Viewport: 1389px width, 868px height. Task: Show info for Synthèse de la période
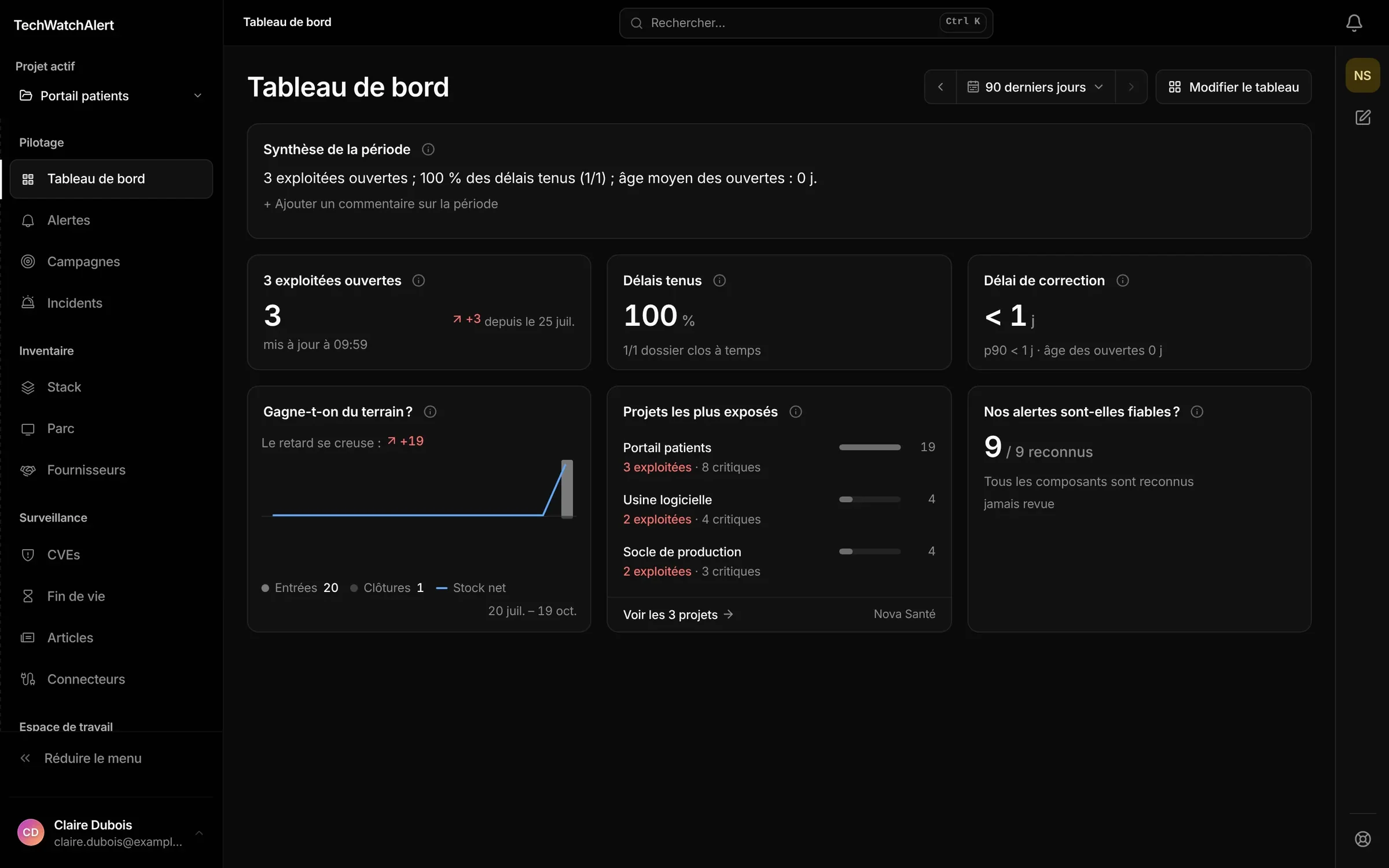click(x=428, y=149)
